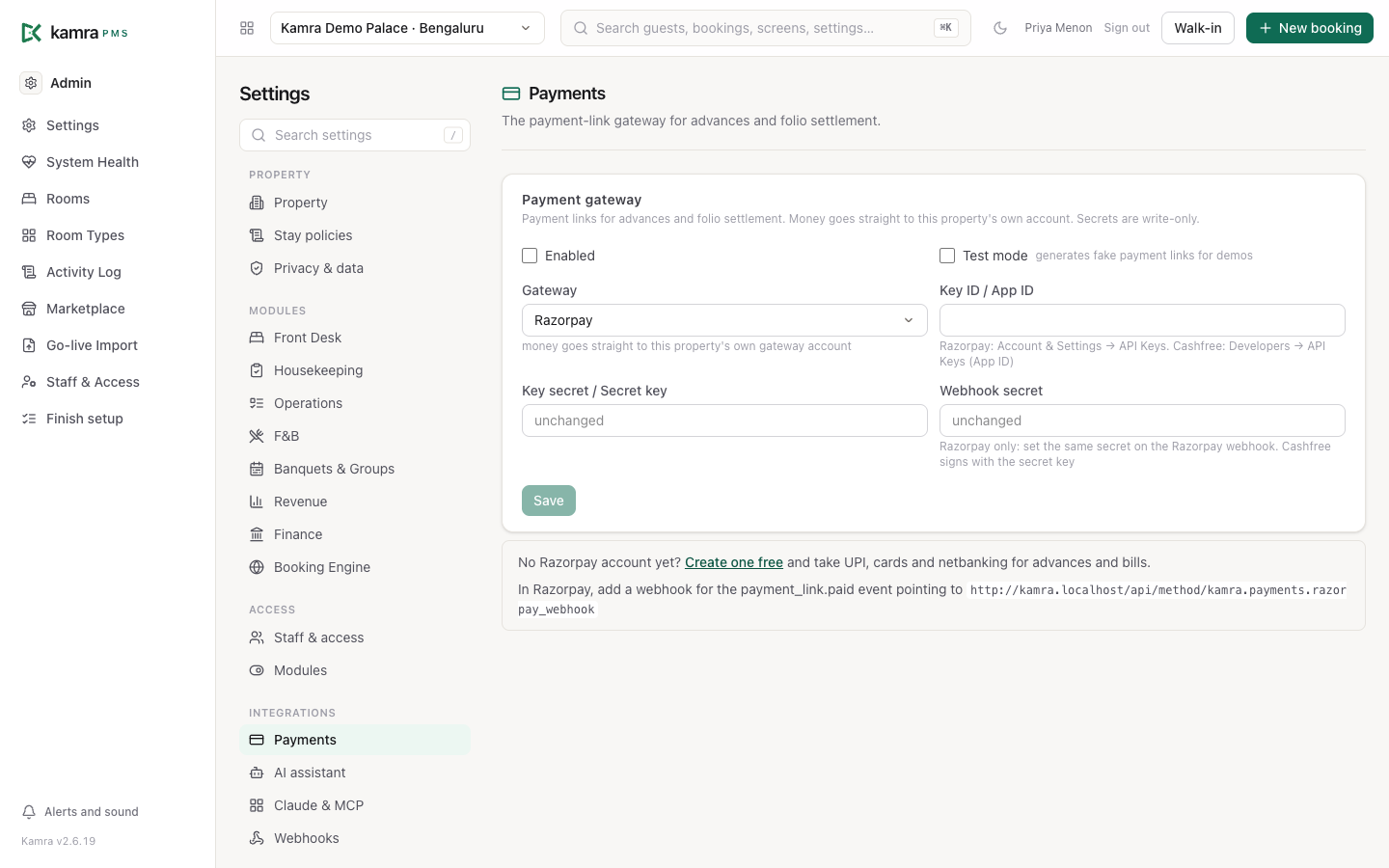Screen dimensions: 1389x868
Task: Toggle dark mode moon icon
Action: (1000, 28)
